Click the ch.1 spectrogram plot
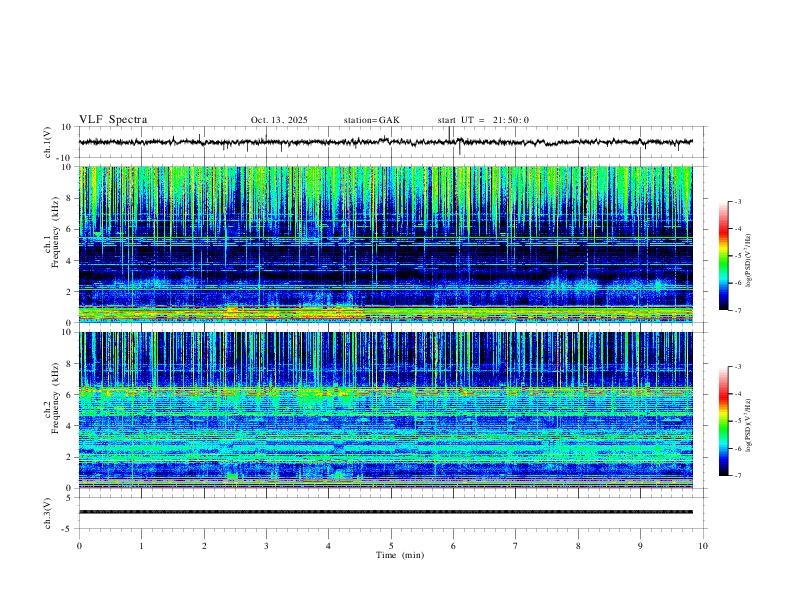The image size is (792, 612). 386,244
